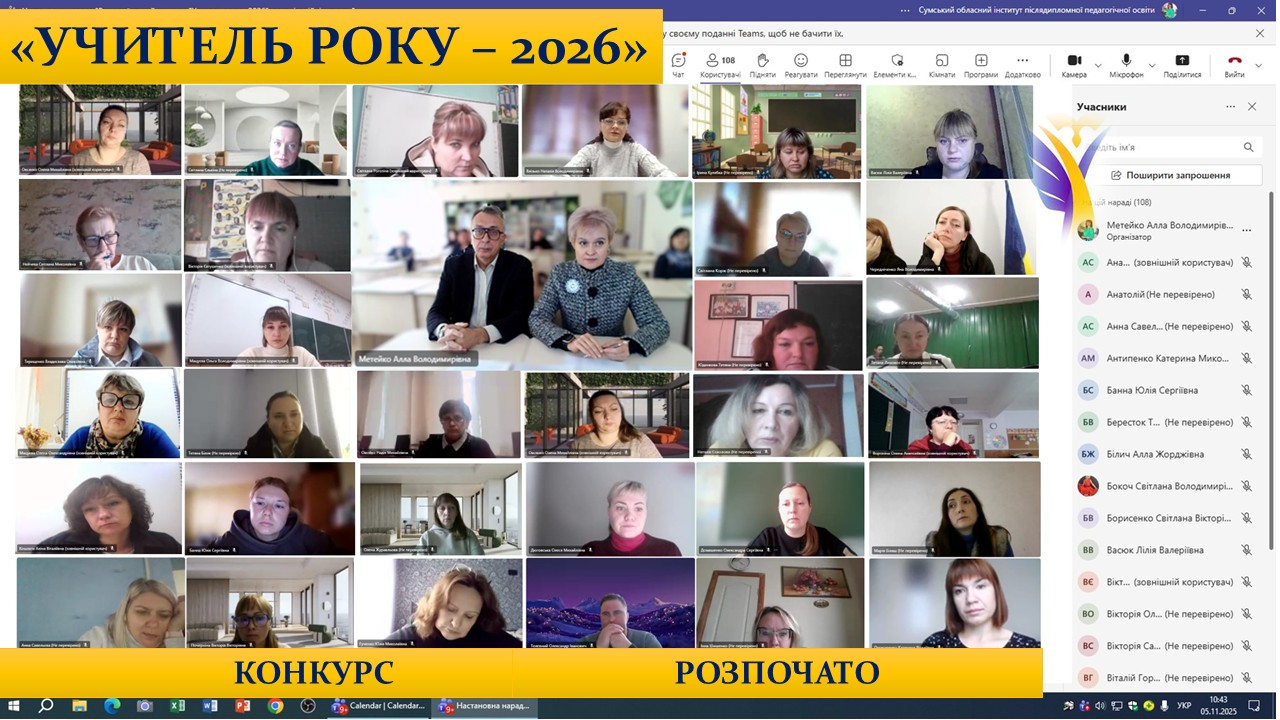The width and height of the screenshot is (1280, 720).
Task: Click muted mic icon beside Білич Алла Жорджівна
Action: click(x=1246, y=454)
